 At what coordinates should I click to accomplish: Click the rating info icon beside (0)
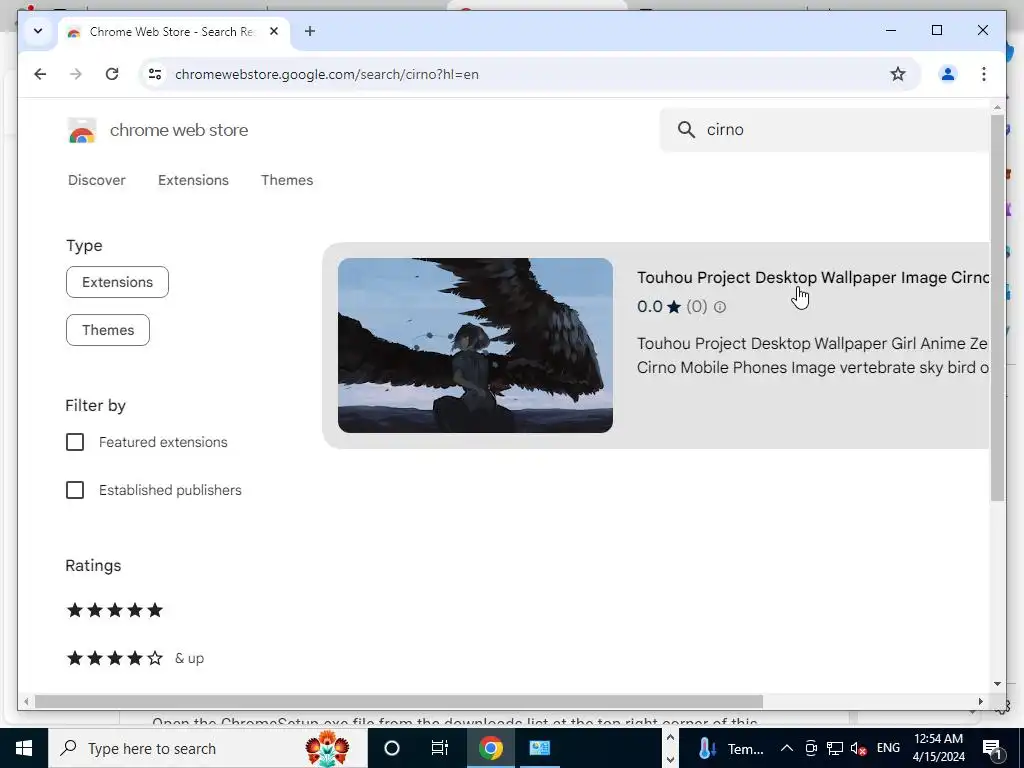pos(720,307)
